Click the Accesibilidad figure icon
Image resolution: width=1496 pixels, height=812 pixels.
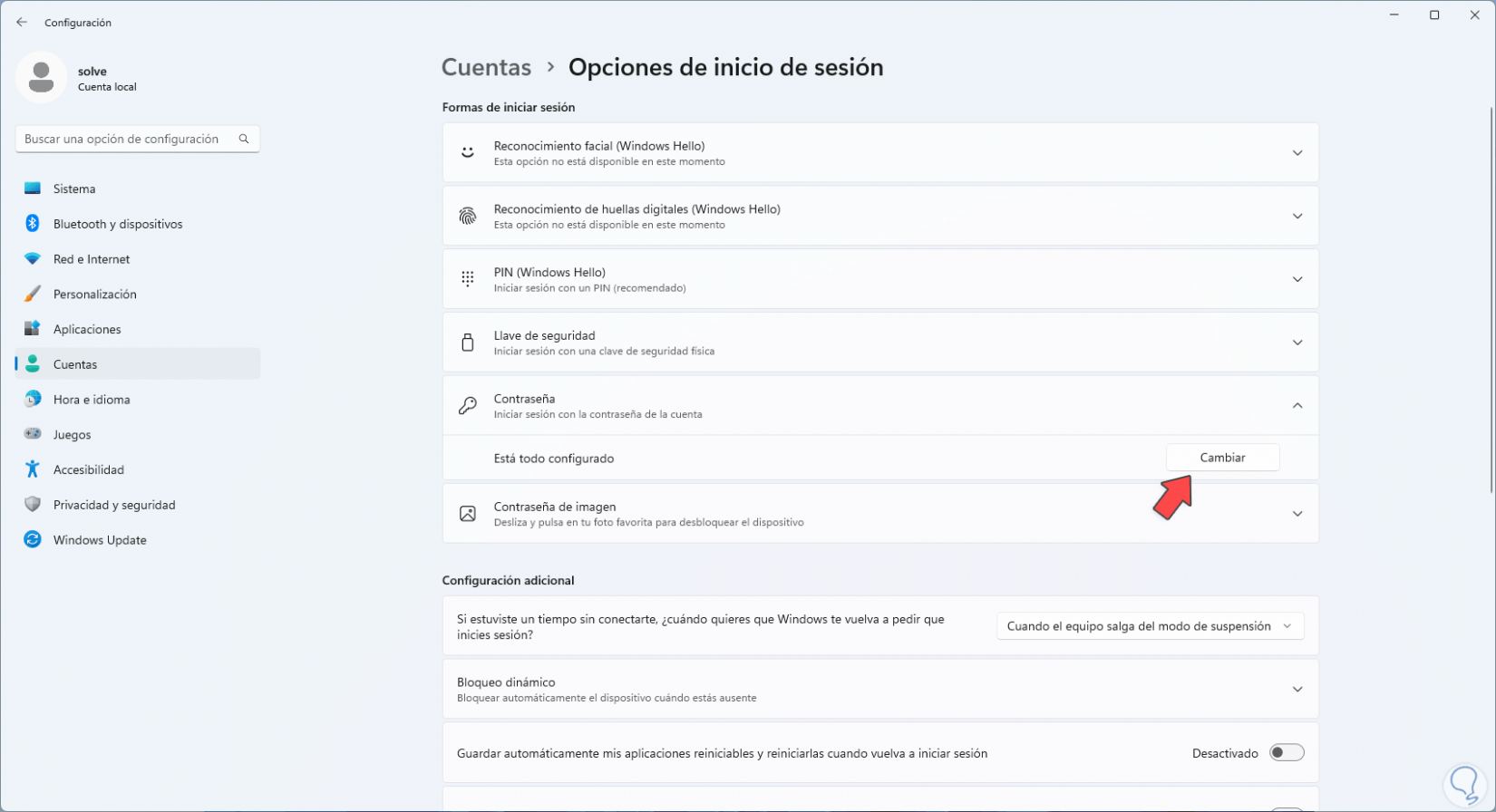[x=33, y=469]
